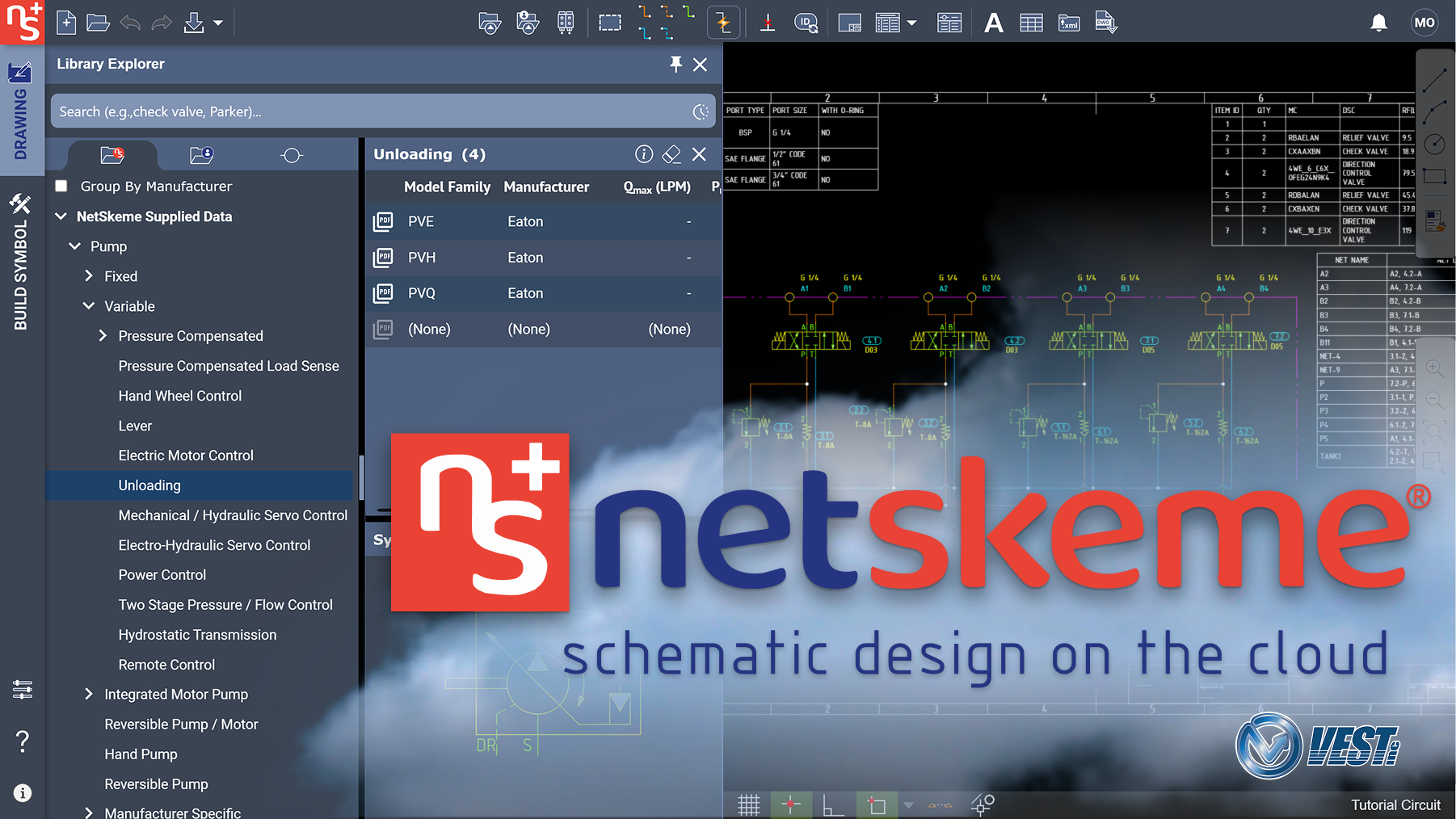This screenshot has height=819, width=1456.
Task: Open settings sliders icon in left sidebar
Action: click(x=23, y=690)
